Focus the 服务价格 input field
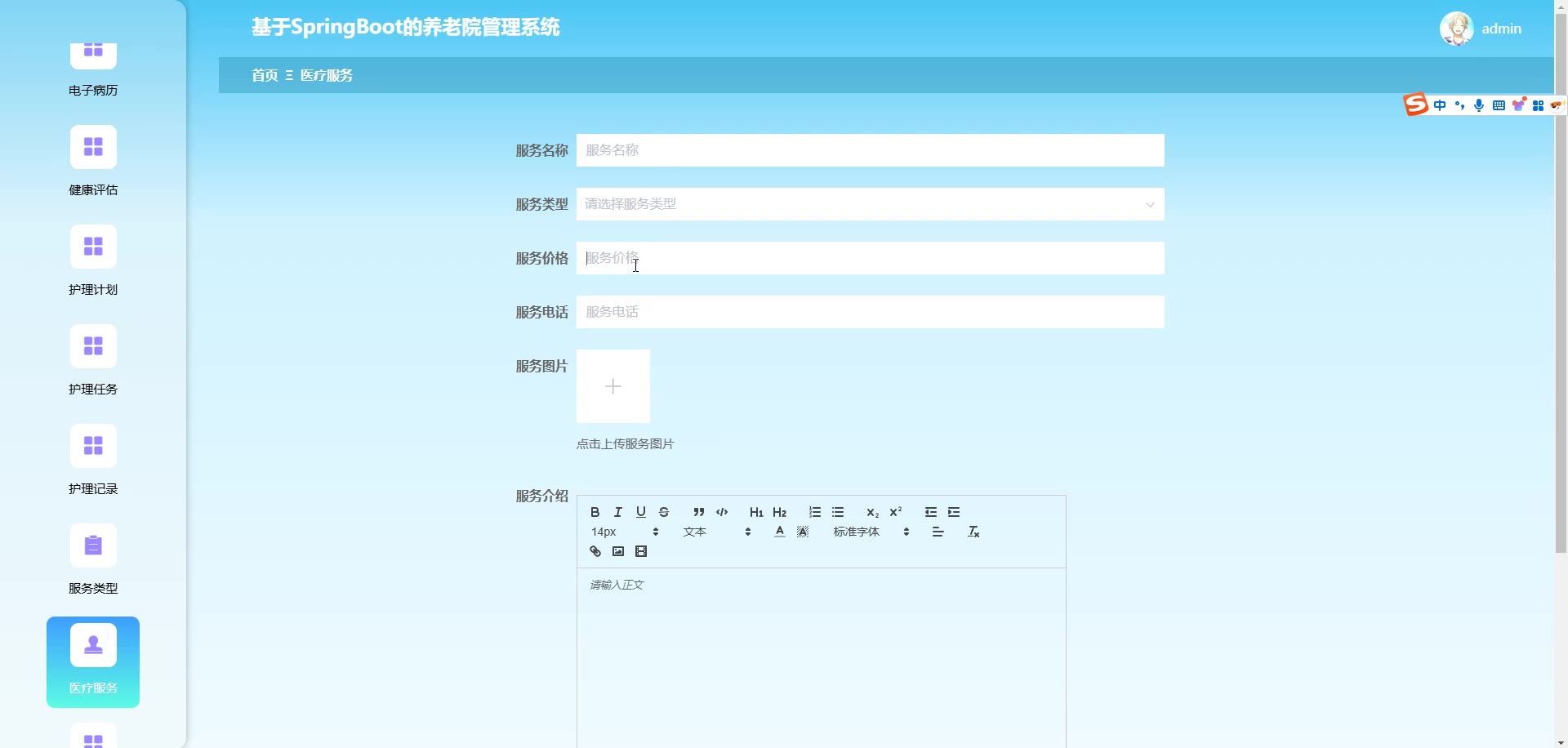The image size is (1568, 748). [x=870, y=258]
